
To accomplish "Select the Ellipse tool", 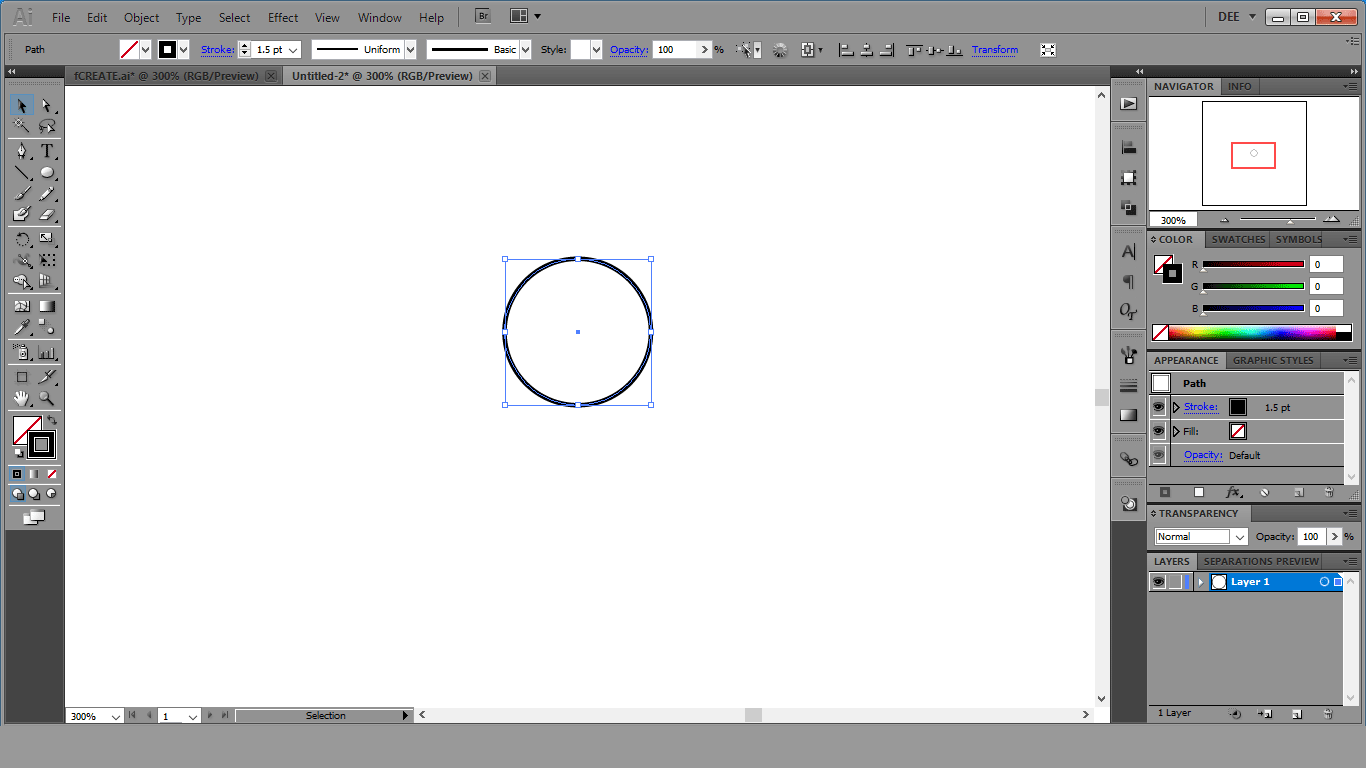I will tap(46, 172).
